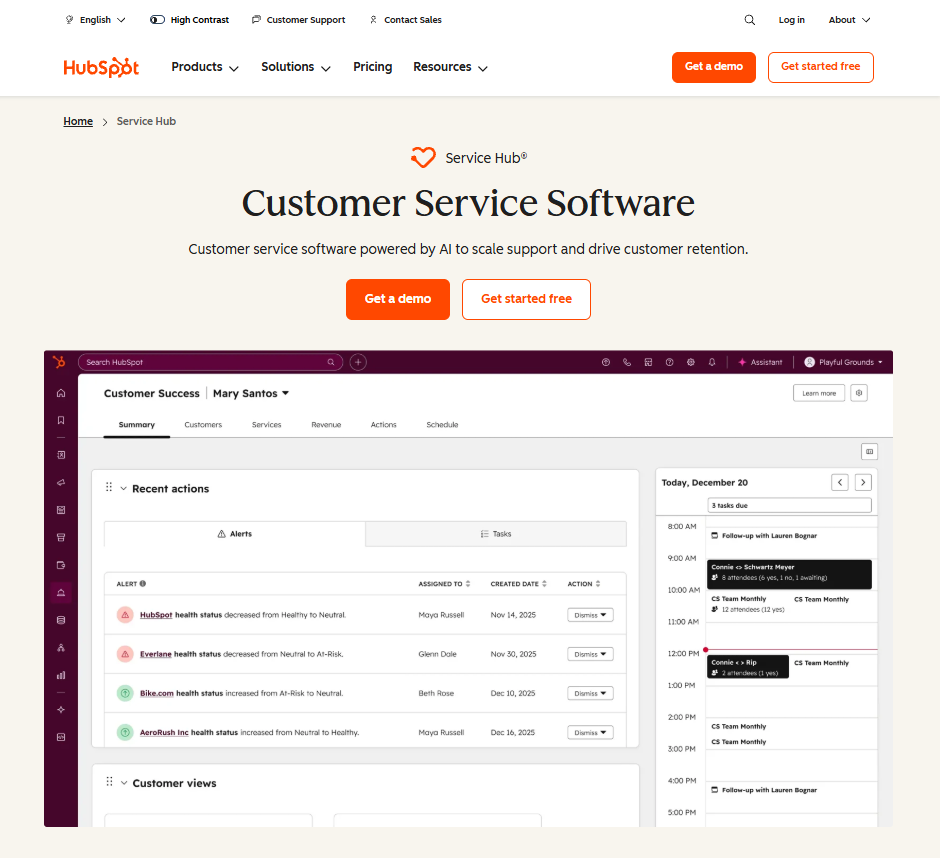Viewport: 940px width, 858px height.
Task: Click the upgrade arrow icon in app top bar
Action: 606,362
